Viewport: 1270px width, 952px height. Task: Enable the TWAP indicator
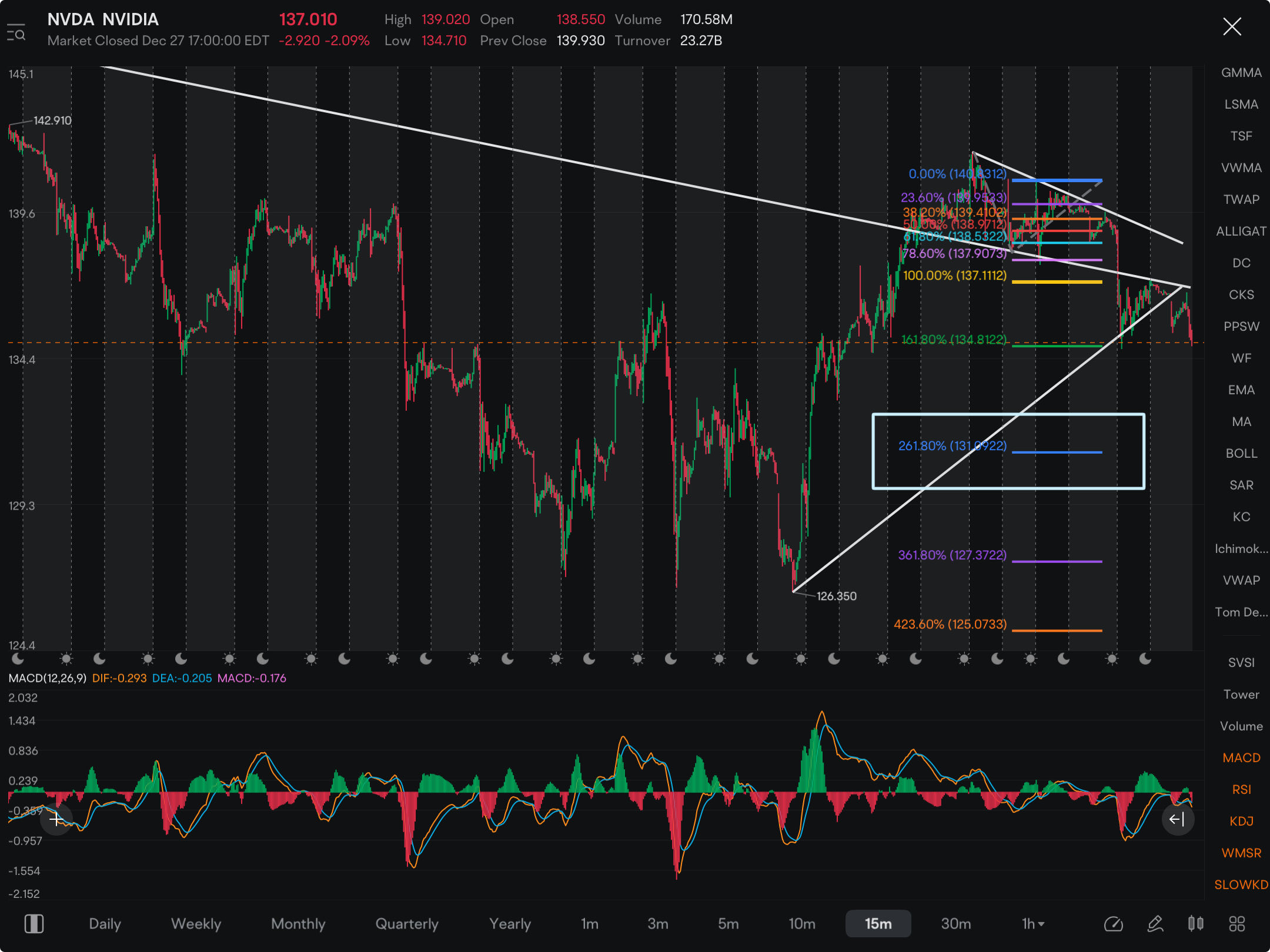coord(1241,199)
